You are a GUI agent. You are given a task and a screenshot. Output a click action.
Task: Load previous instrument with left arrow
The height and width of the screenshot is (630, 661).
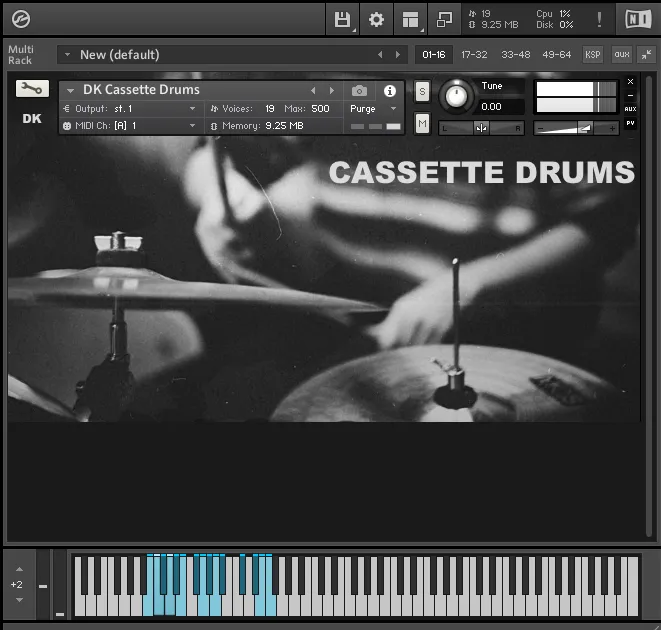[x=313, y=90]
